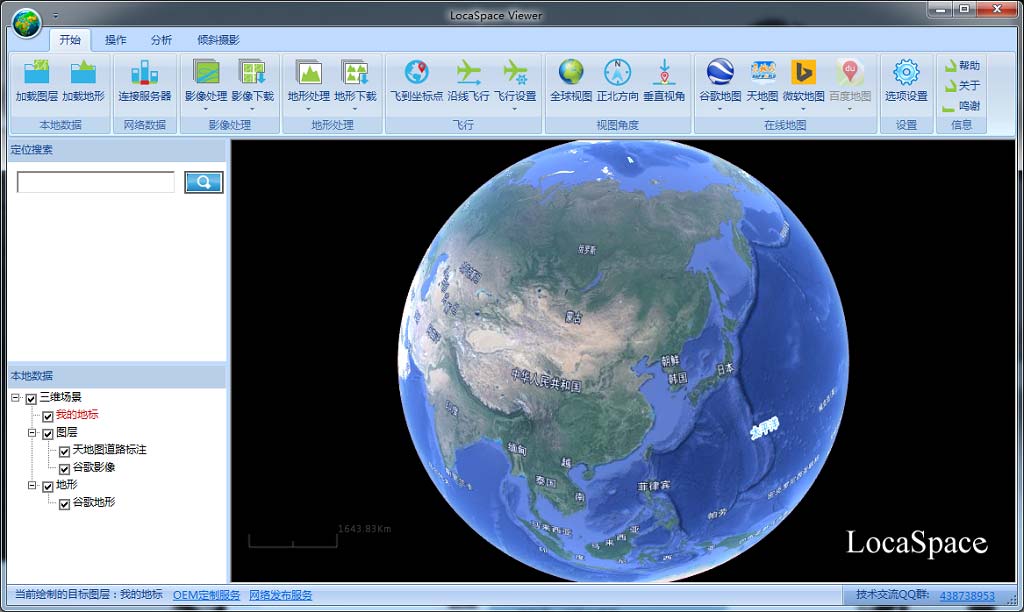Click the 本地数据 panel header
The height and width of the screenshot is (612, 1024).
117,376
